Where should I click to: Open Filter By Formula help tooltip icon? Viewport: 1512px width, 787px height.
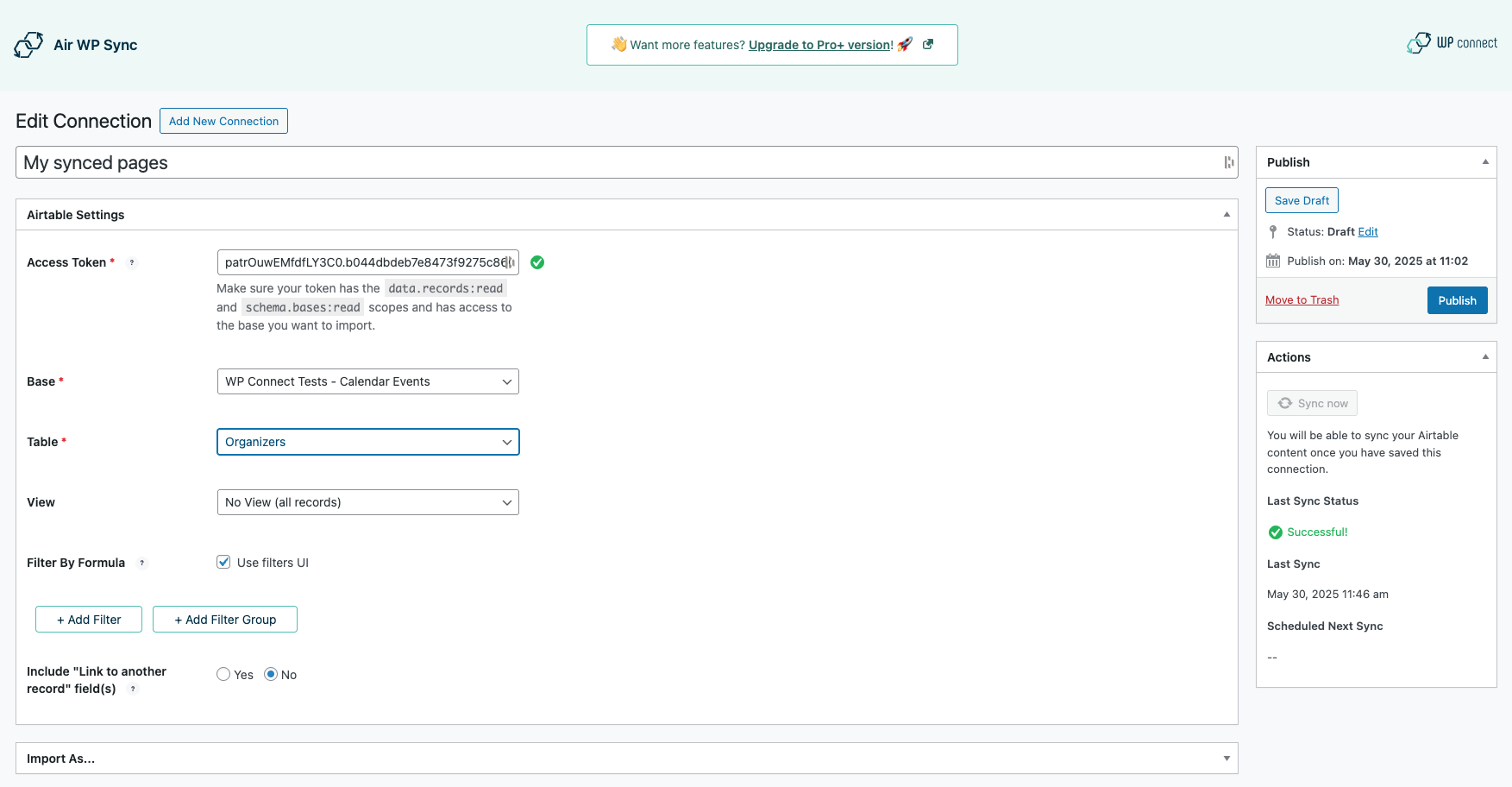coord(142,563)
